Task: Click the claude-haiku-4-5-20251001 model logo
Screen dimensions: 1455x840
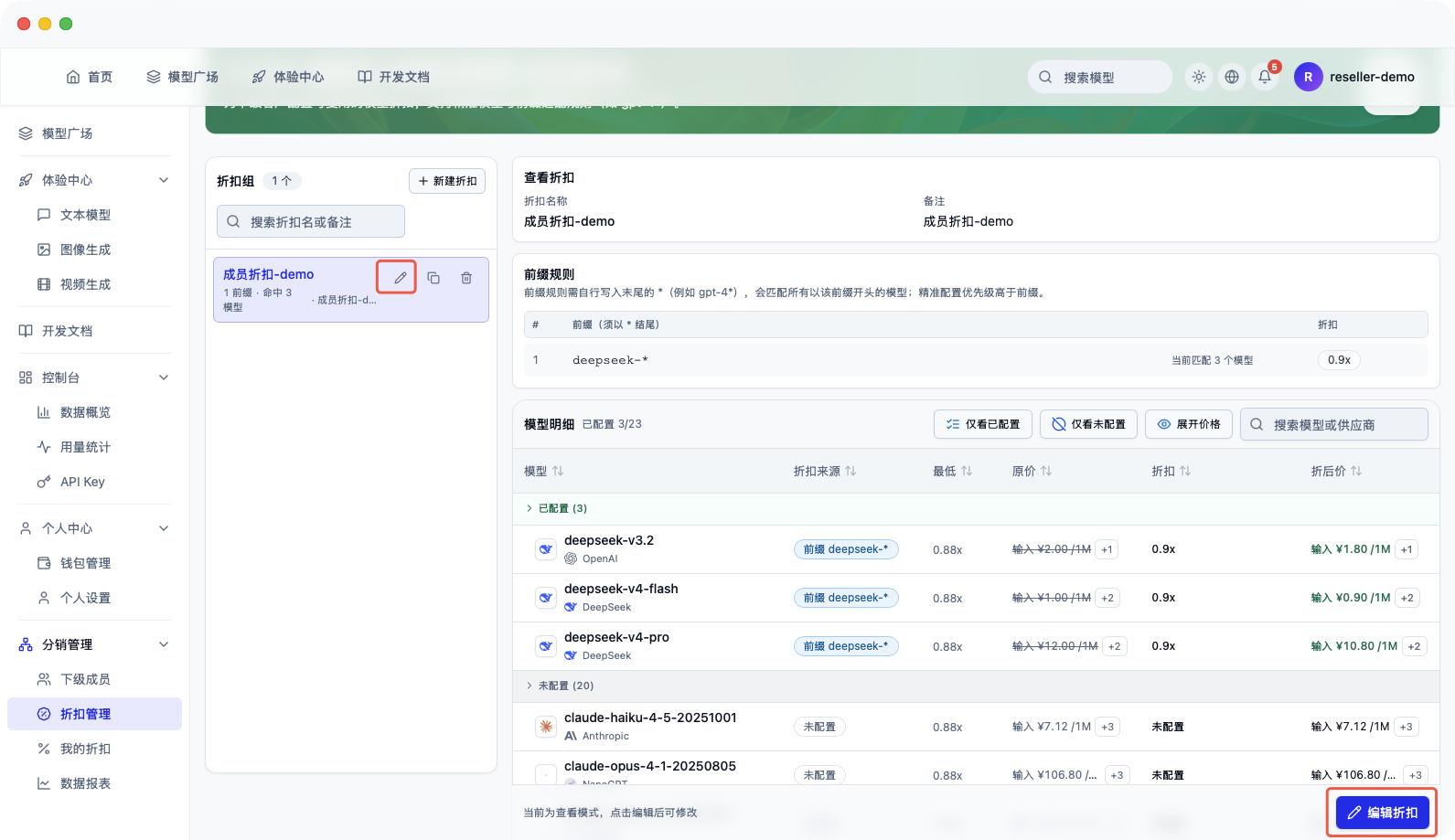Action: pyautogui.click(x=546, y=727)
